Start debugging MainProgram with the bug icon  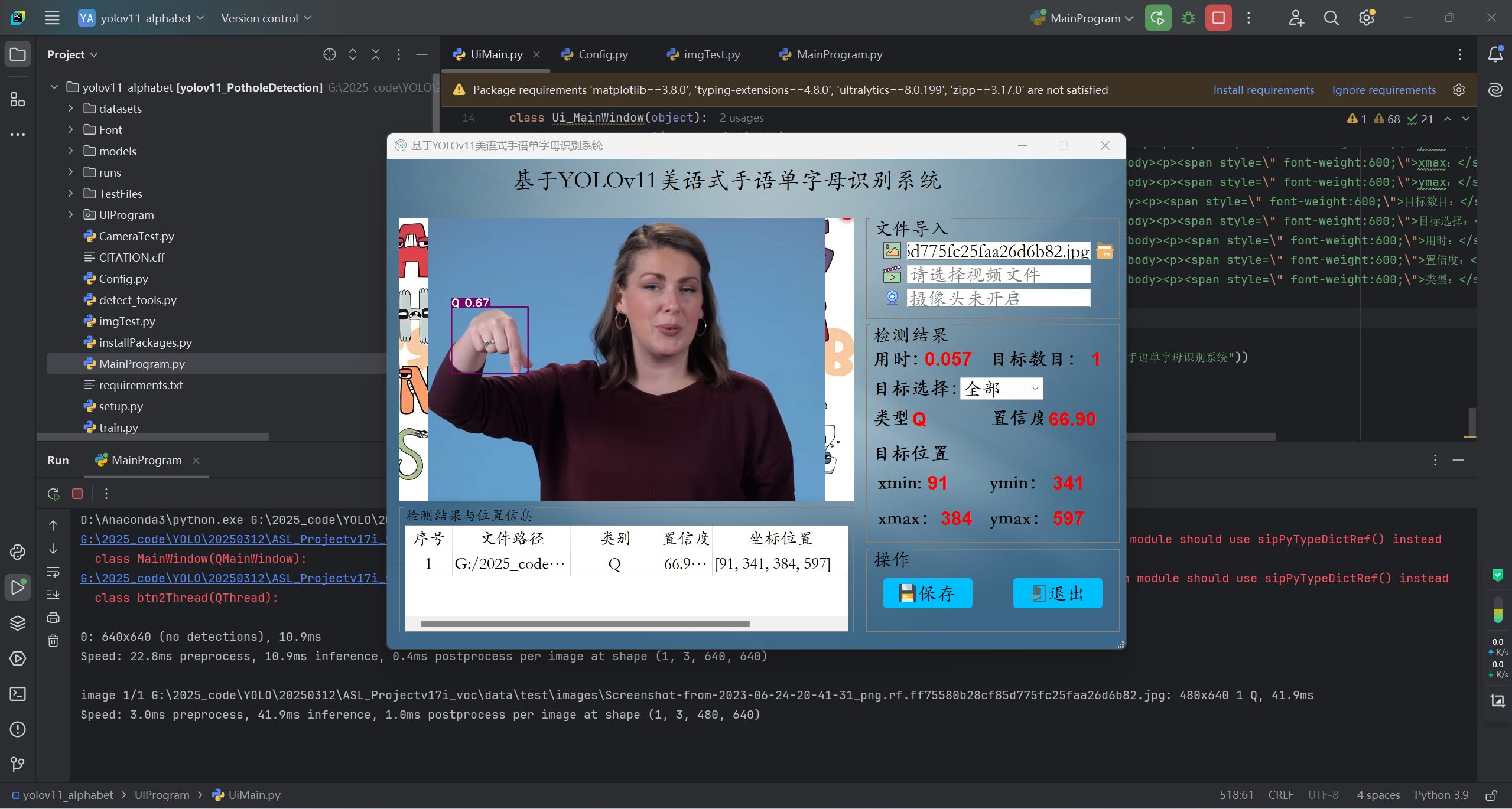click(1188, 18)
